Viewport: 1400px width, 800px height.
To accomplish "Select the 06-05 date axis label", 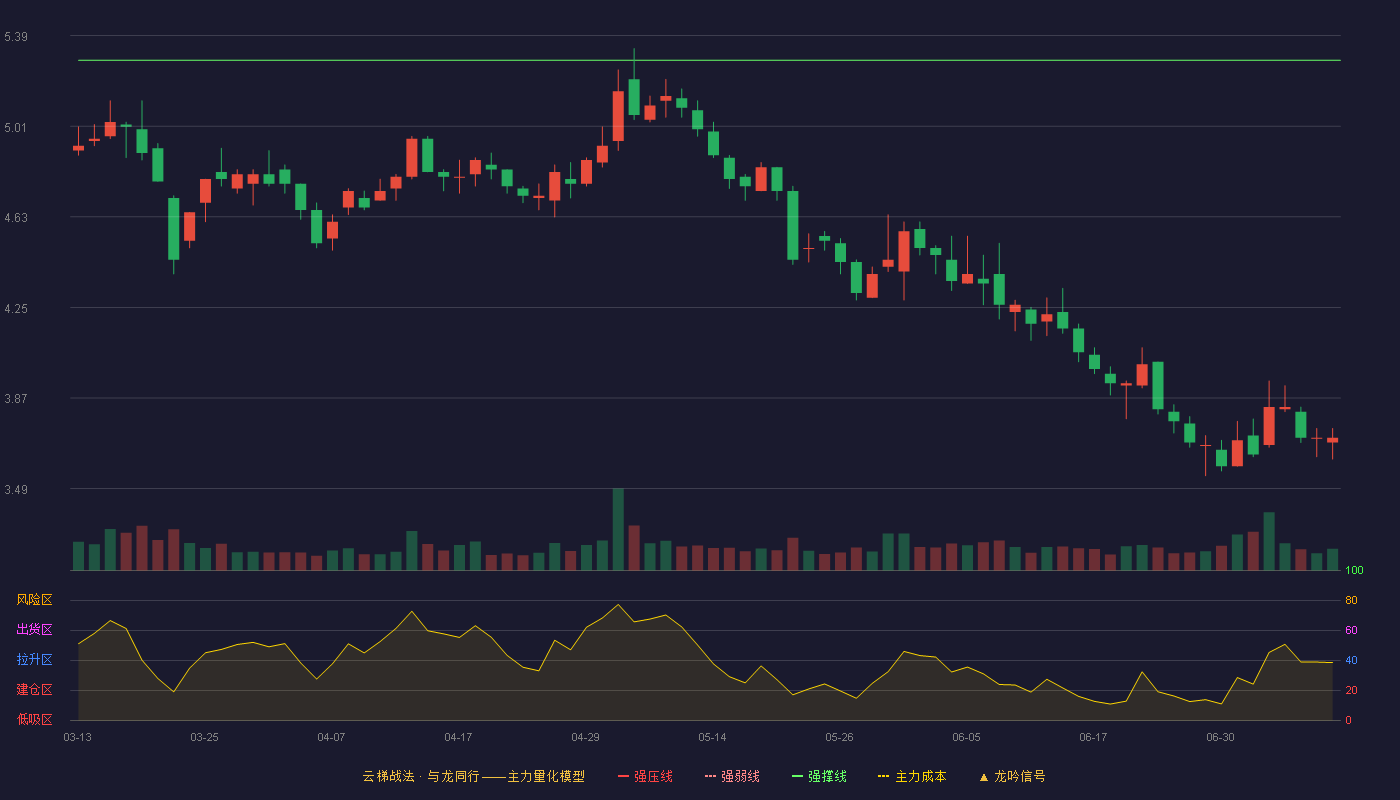I will (x=966, y=737).
